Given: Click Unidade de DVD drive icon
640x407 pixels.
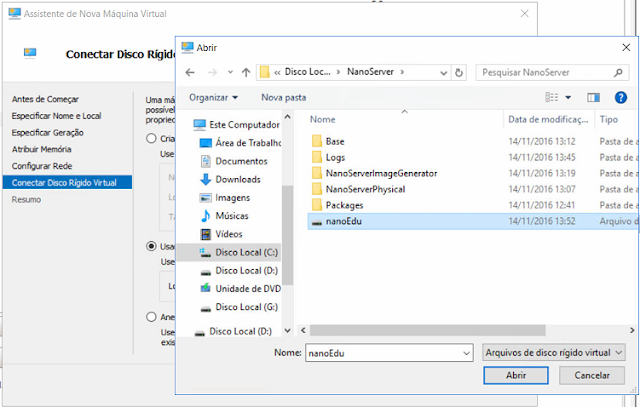Looking at the screenshot, I should pos(205,288).
